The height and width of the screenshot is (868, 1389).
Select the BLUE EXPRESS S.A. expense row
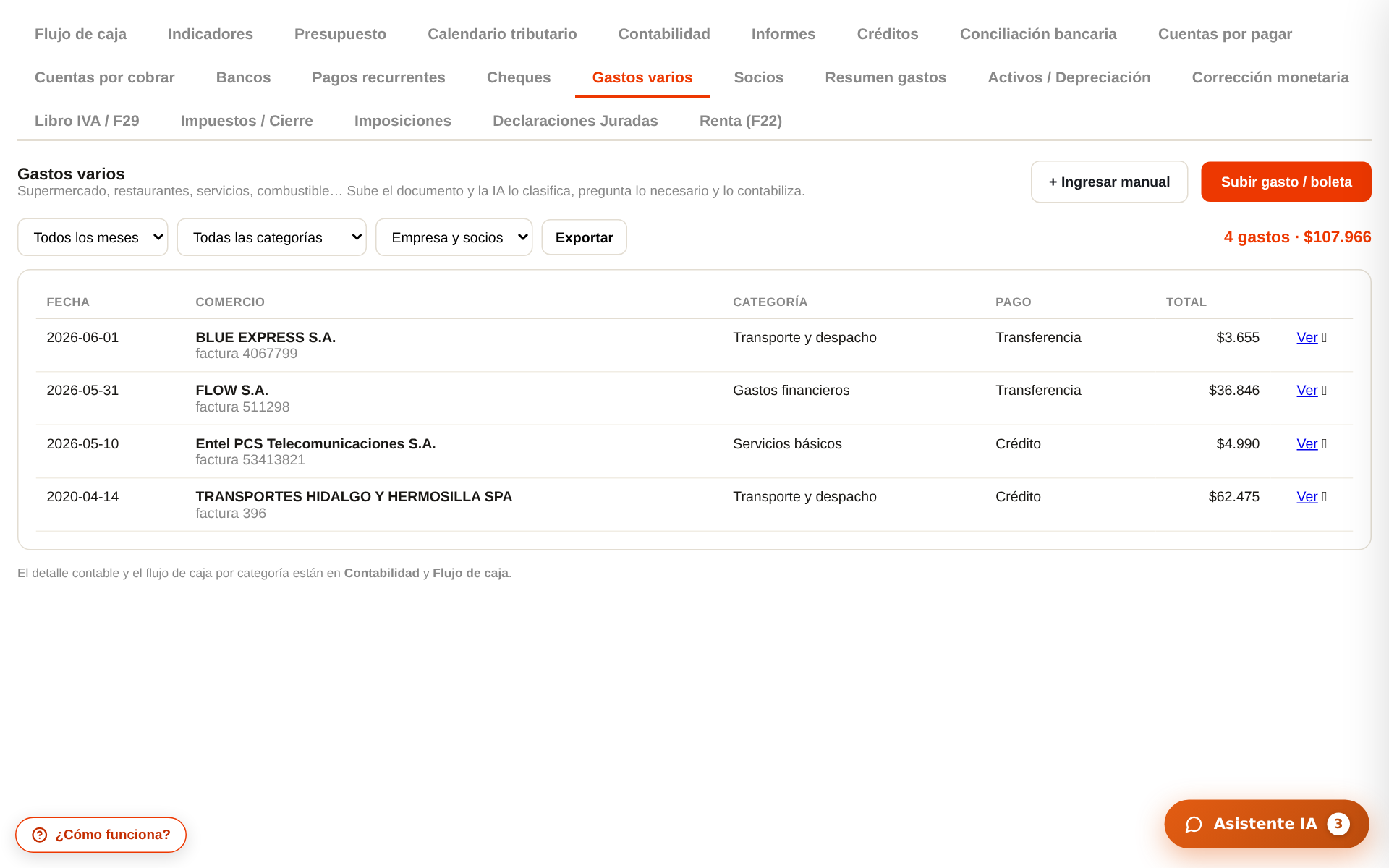pos(694,345)
